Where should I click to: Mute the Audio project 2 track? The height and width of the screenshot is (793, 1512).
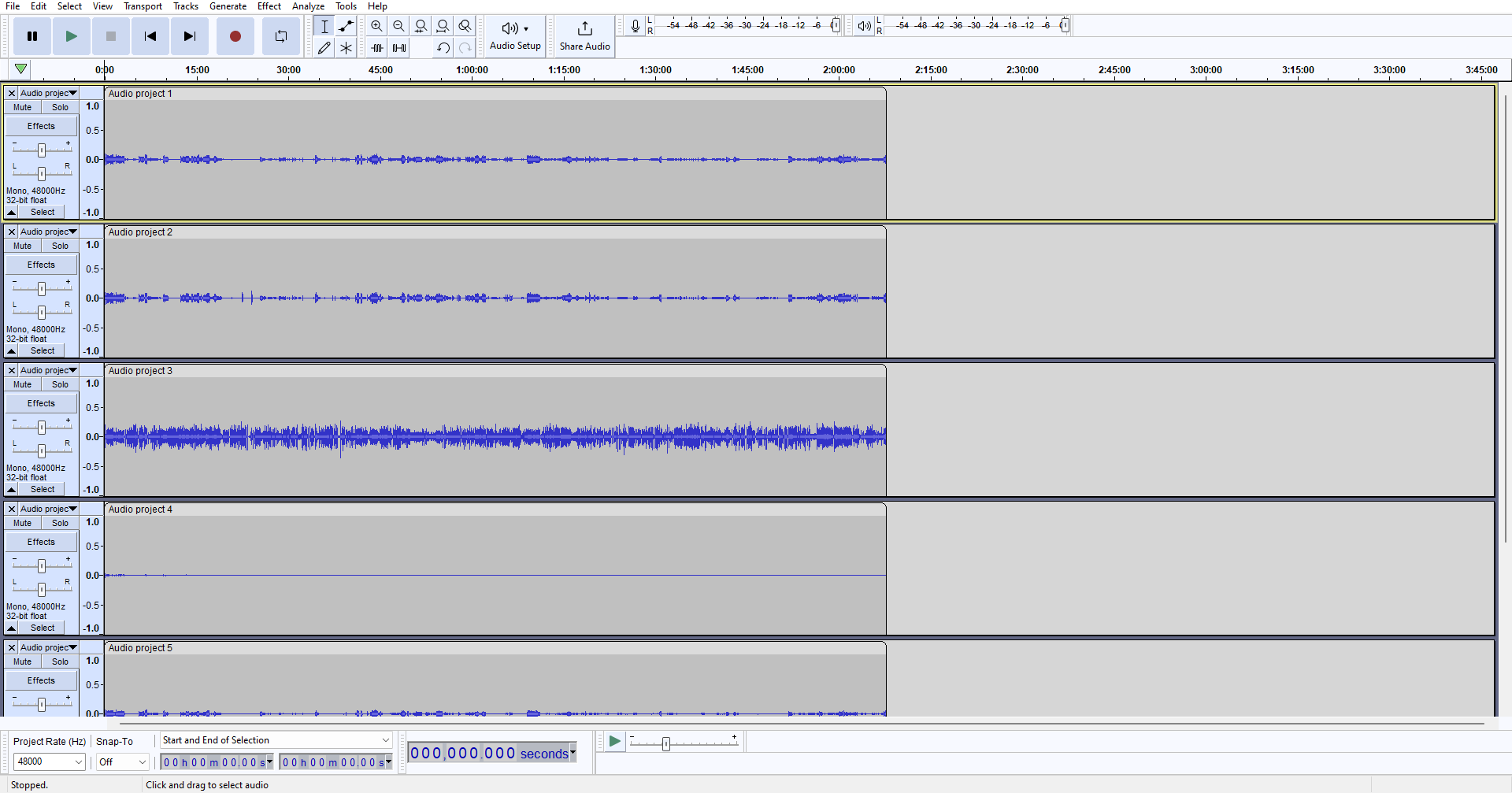pos(23,246)
